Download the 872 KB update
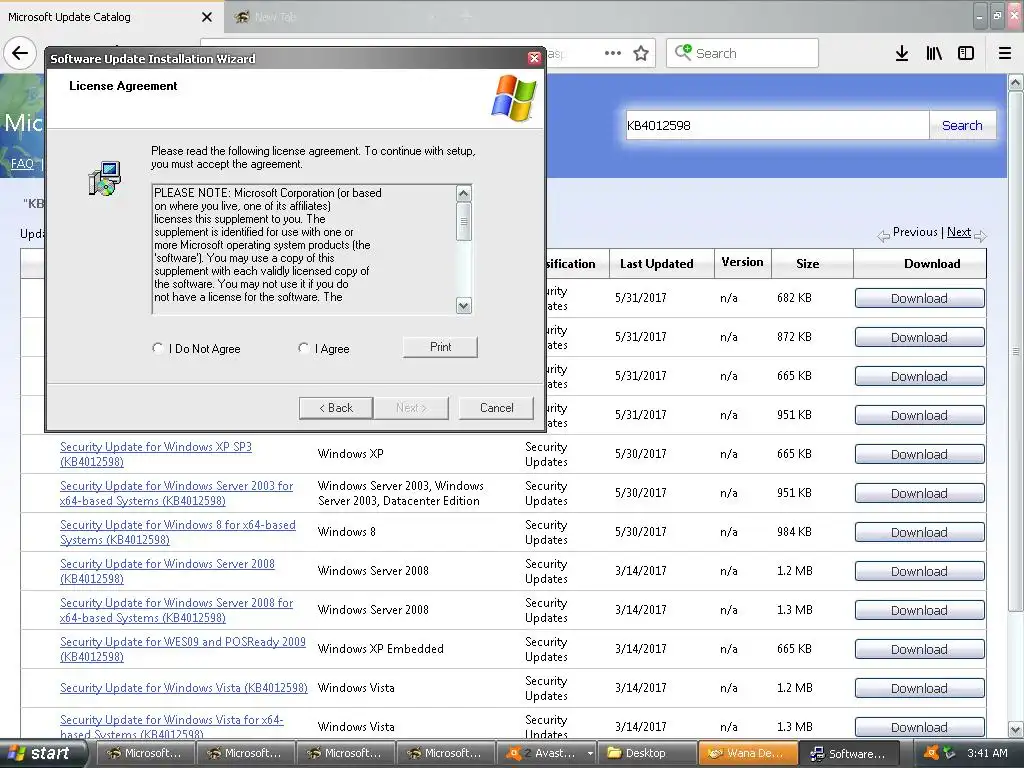The image size is (1024, 768). (919, 337)
